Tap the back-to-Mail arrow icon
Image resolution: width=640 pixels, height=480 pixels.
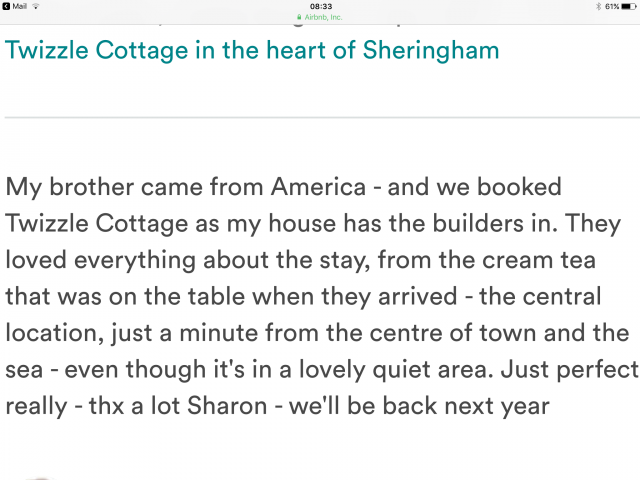click(7, 6)
